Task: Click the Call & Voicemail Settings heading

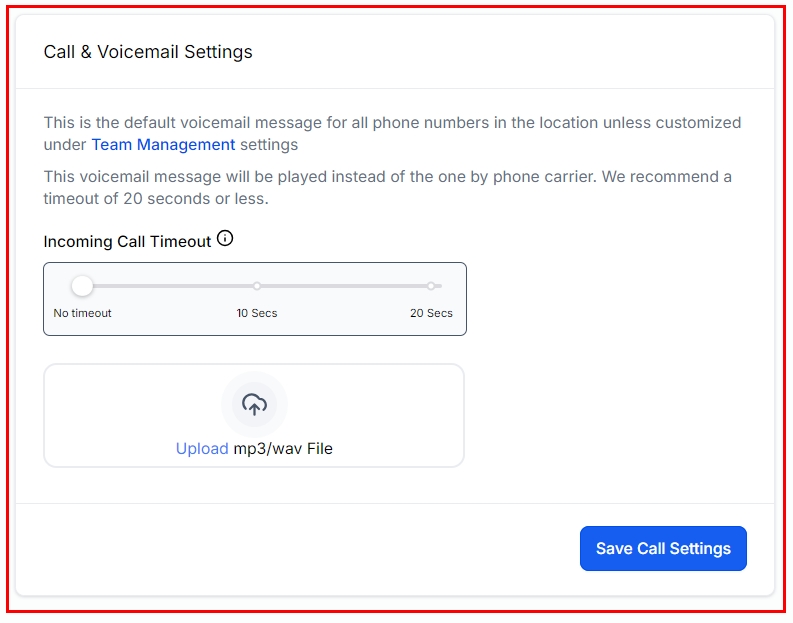Action: 148,52
